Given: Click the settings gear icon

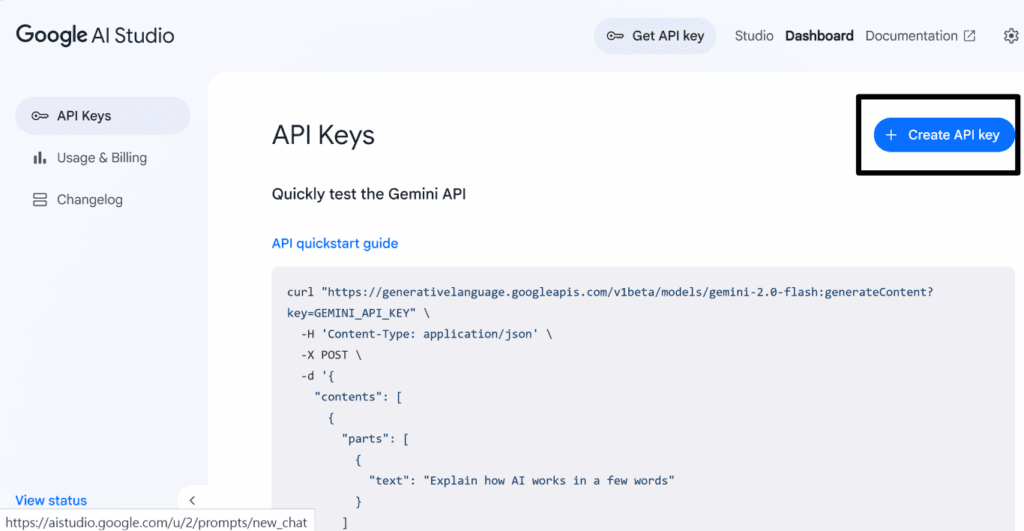Looking at the screenshot, I should coord(1011,36).
